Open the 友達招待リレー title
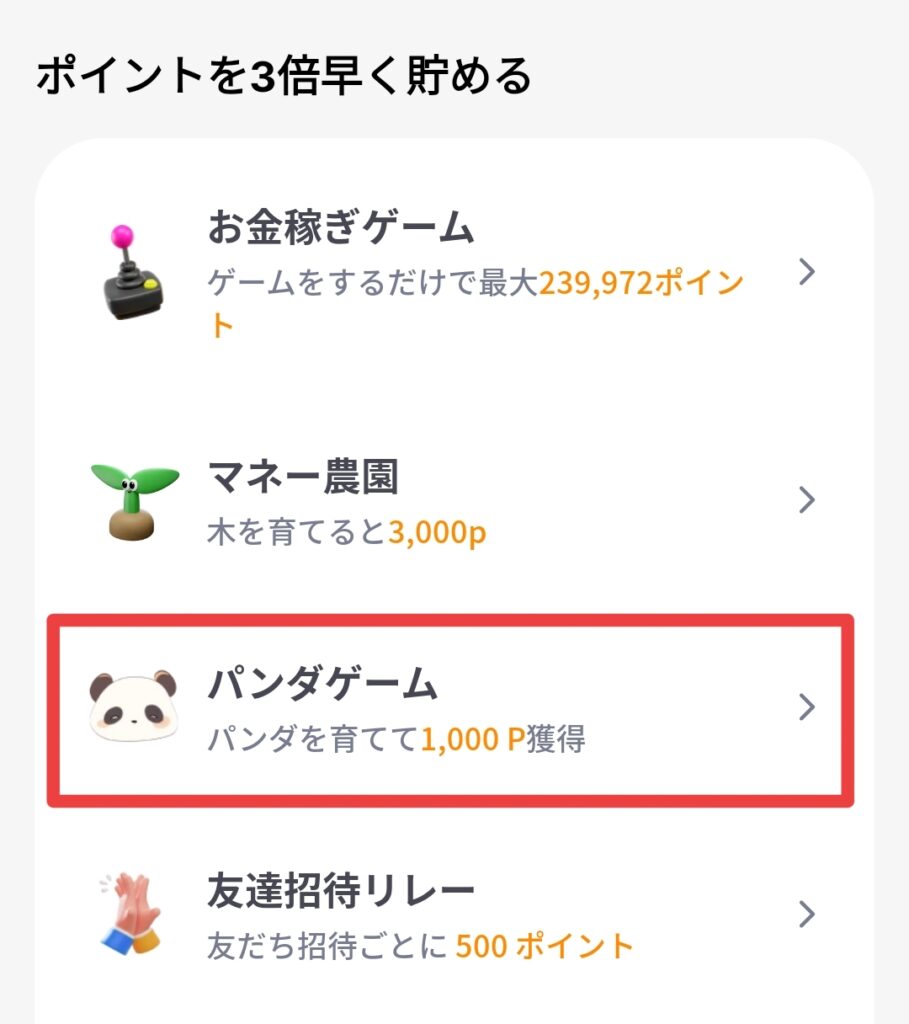The image size is (909, 1024). [x=340, y=889]
